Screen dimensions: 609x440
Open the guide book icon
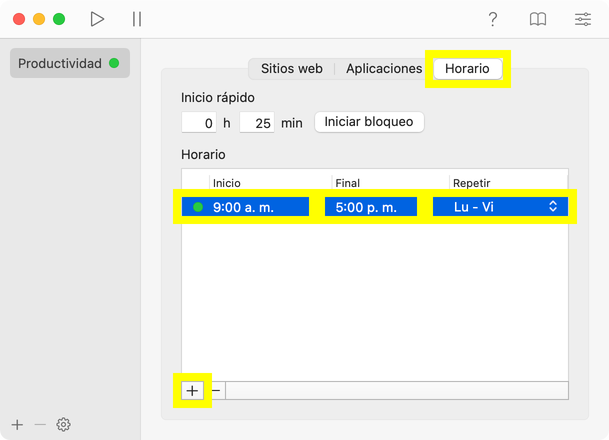pyautogui.click(x=538, y=19)
